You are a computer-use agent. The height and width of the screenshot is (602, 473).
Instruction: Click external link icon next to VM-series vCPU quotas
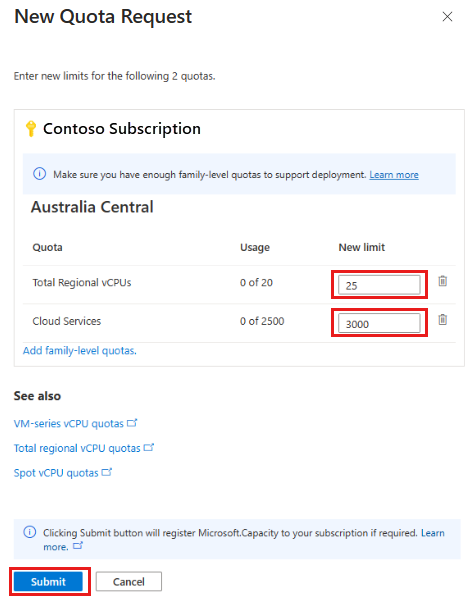(132, 423)
